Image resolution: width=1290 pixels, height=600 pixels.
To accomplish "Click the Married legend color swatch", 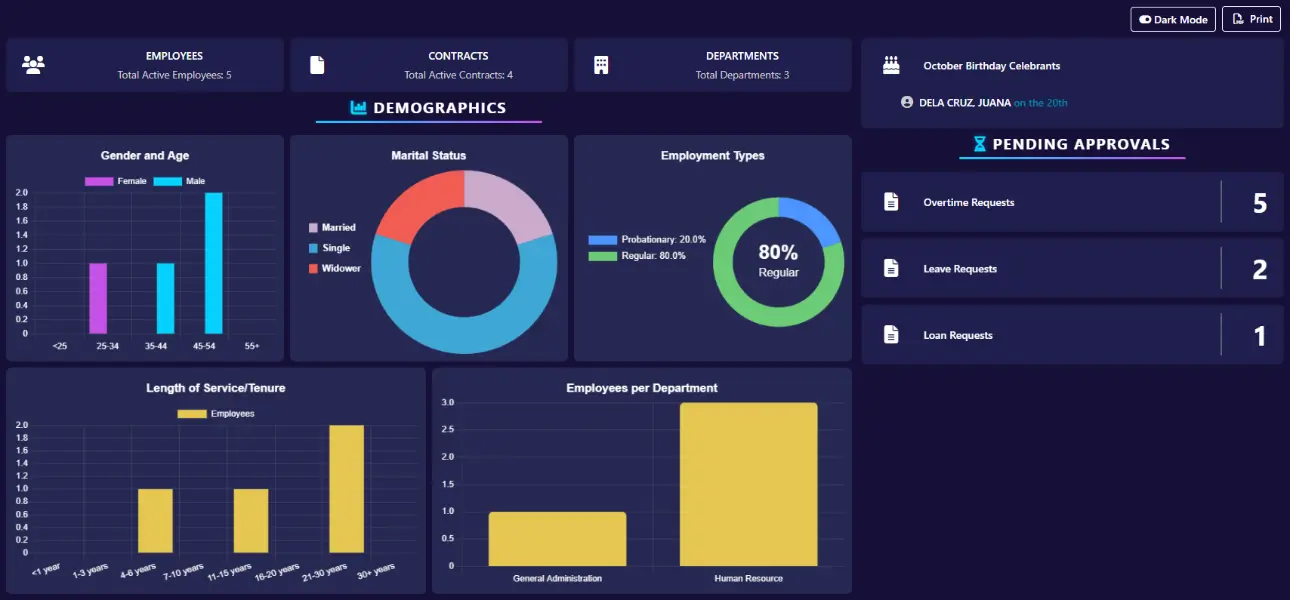I will (313, 228).
